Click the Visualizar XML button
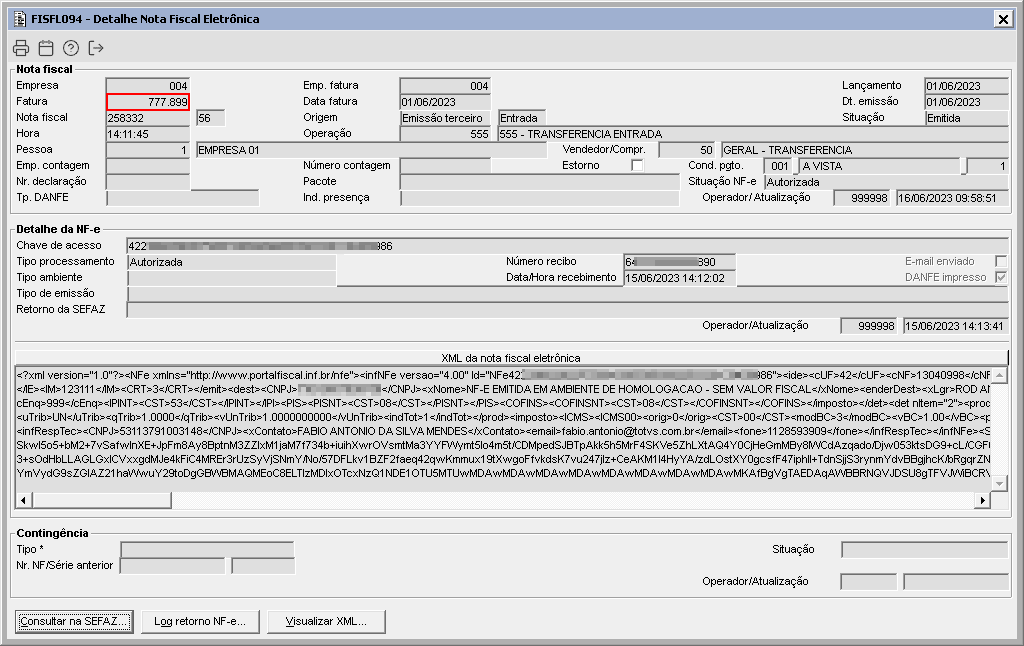 [x=326, y=621]
